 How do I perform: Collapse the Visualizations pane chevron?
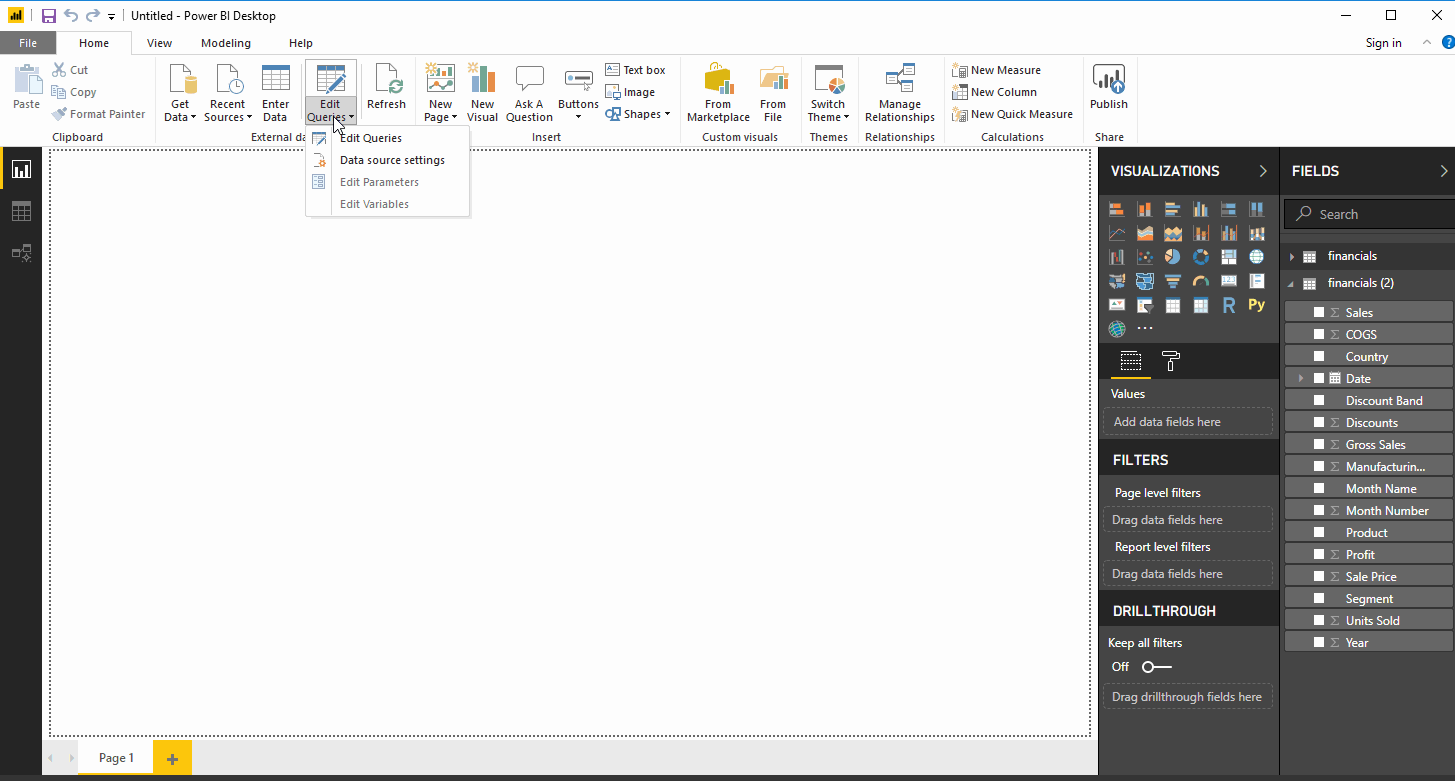(x=1263, y=171)
